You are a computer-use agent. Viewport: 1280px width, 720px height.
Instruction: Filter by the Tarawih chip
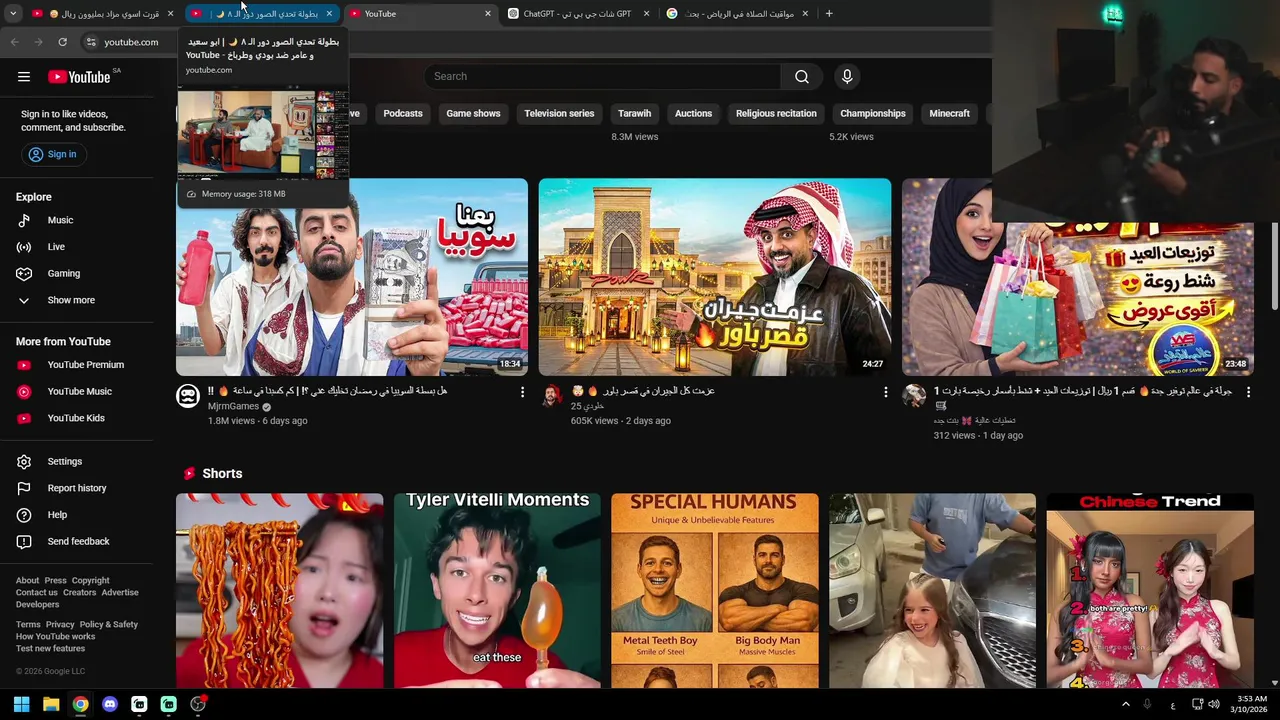(x=634, y=114)
